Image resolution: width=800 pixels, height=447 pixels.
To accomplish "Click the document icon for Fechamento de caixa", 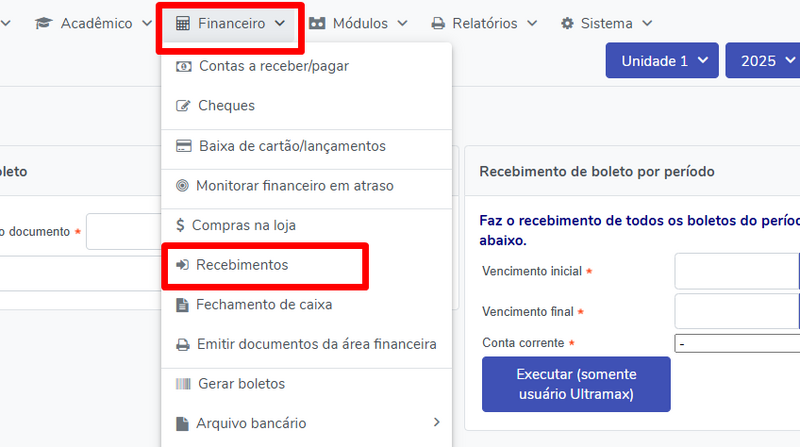I will (182, 305).
